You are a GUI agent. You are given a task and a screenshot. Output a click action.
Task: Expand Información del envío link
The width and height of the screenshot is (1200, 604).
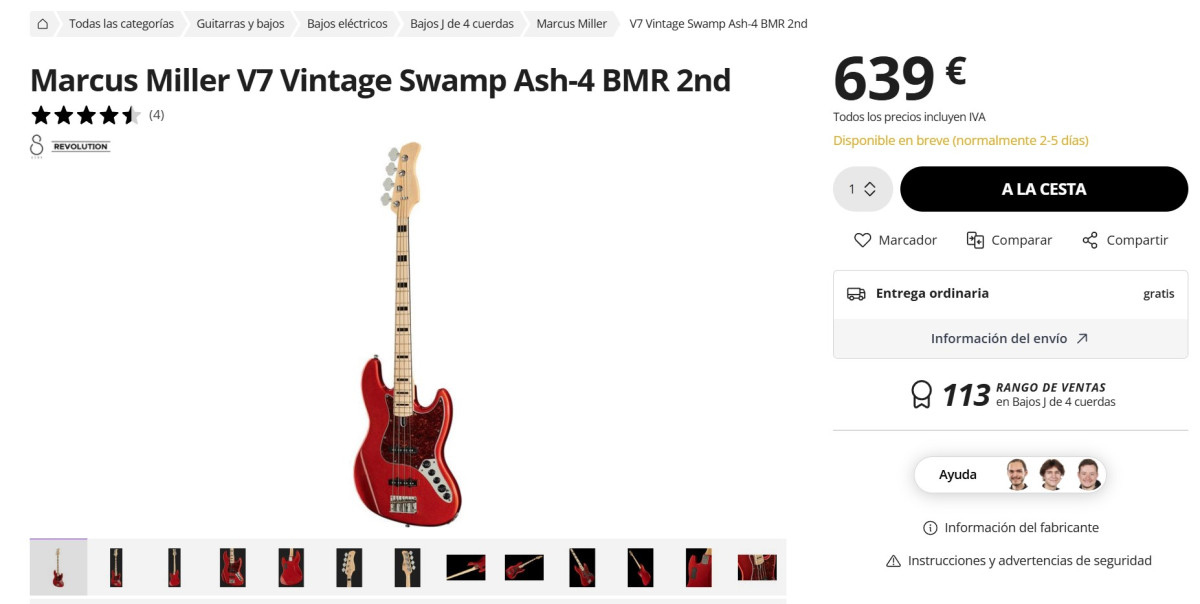click(x=1010, y=339)
